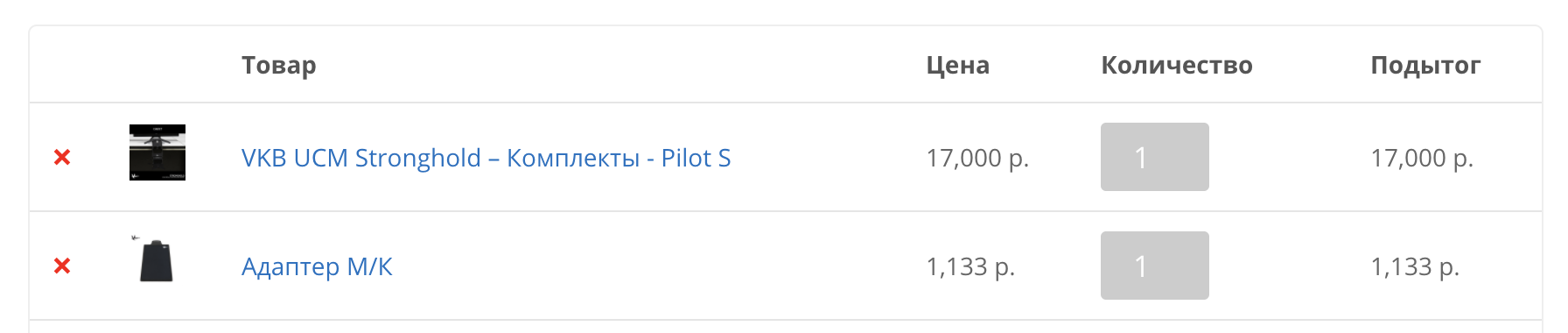
Task: Click the word Адаптер in the second product link
Action: [290, 267]
